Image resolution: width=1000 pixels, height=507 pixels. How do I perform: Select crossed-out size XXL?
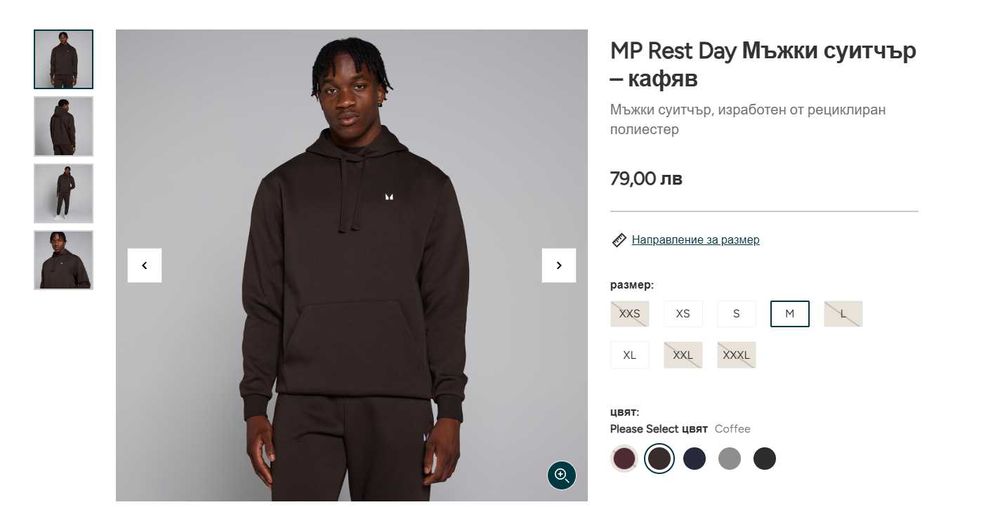pyautogui.click(x=683, y=355)
